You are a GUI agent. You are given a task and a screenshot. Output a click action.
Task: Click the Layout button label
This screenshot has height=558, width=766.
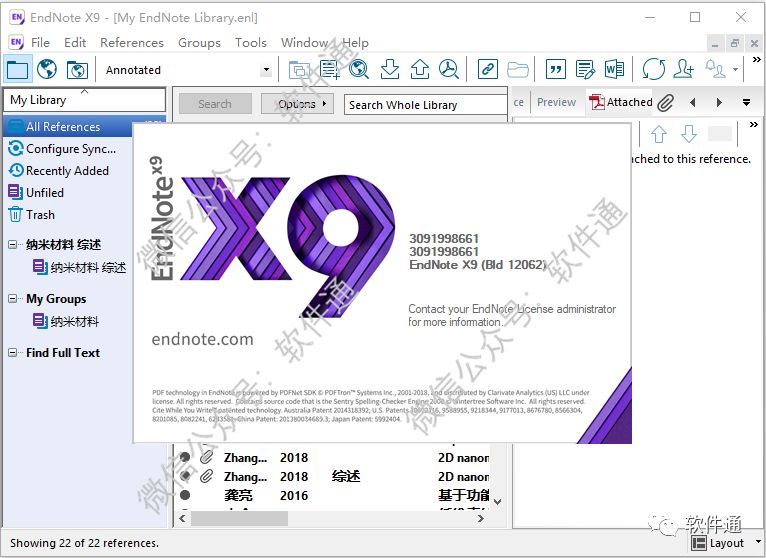click(x=727, y=543)
